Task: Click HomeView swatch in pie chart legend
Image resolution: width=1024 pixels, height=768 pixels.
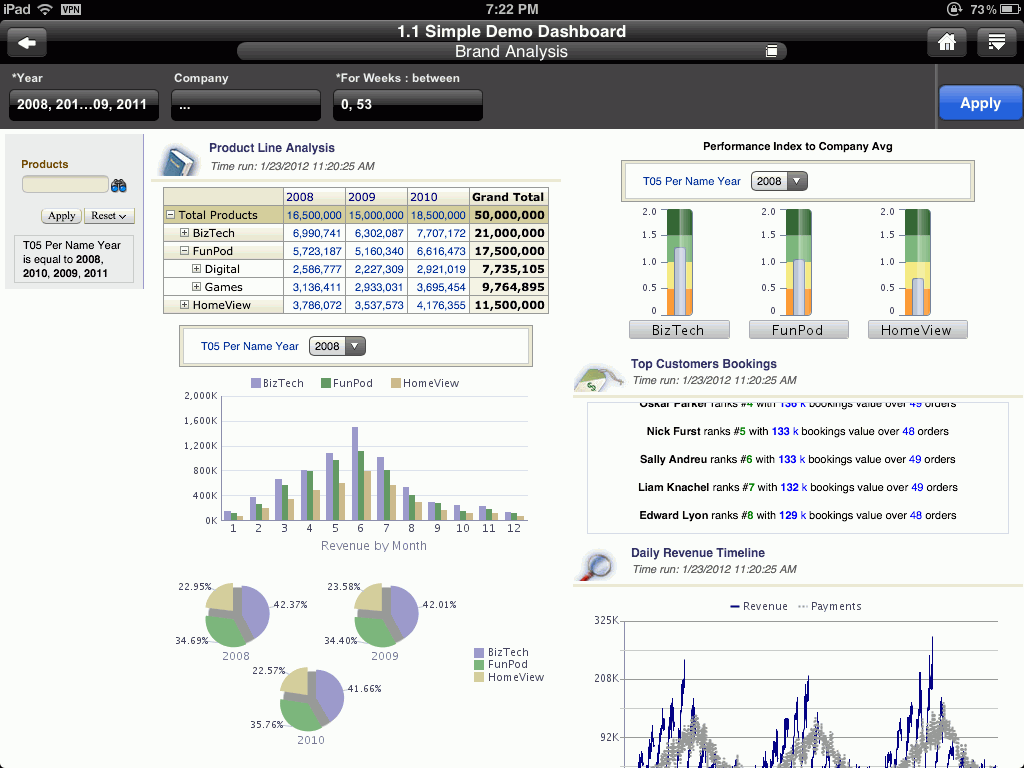Action: tap(479, 677)
